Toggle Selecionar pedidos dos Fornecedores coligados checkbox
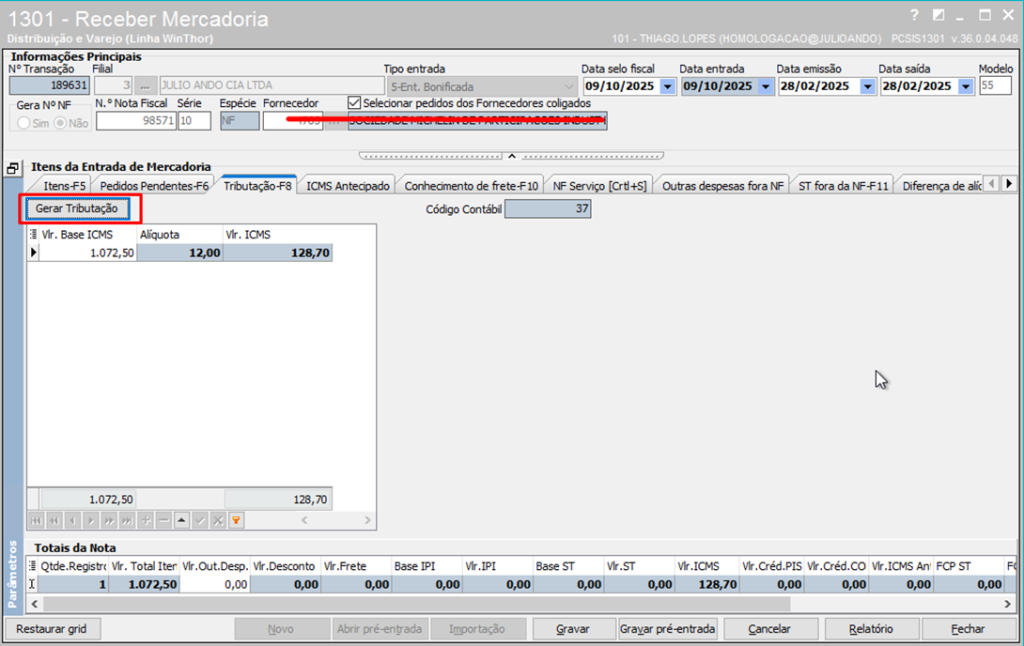The height and width of the screenshot is (646, 1024). pyautogui.click(x=354, y=102)
